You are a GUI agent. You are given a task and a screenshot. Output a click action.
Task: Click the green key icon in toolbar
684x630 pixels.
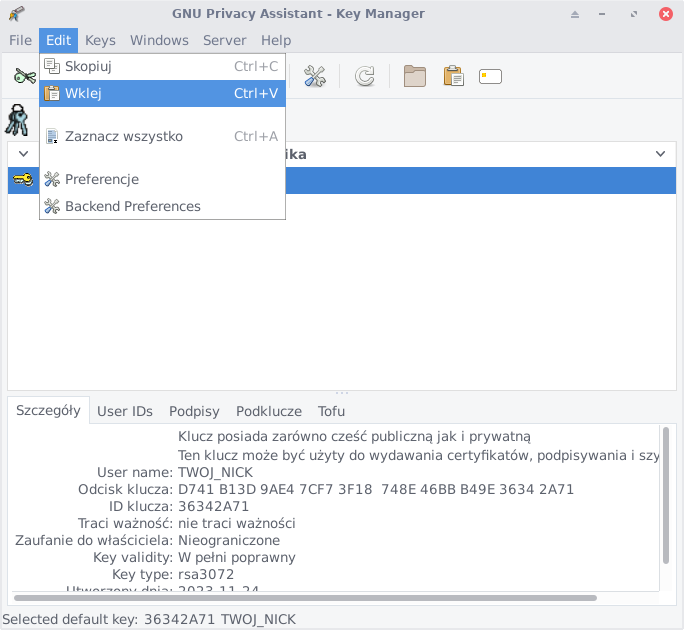[x=24, y=77]
